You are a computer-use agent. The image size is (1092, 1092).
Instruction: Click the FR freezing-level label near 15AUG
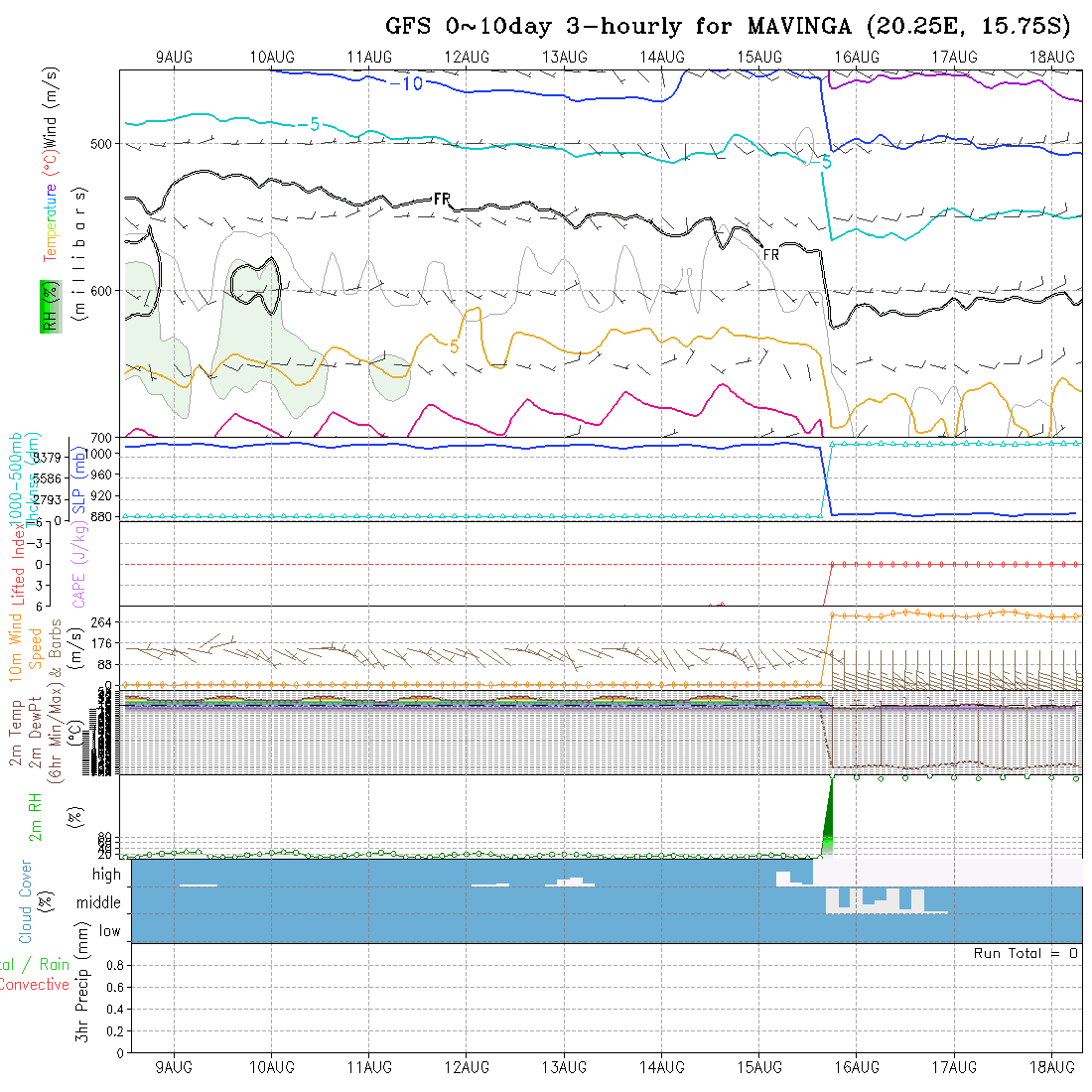[x=771, y=255]
